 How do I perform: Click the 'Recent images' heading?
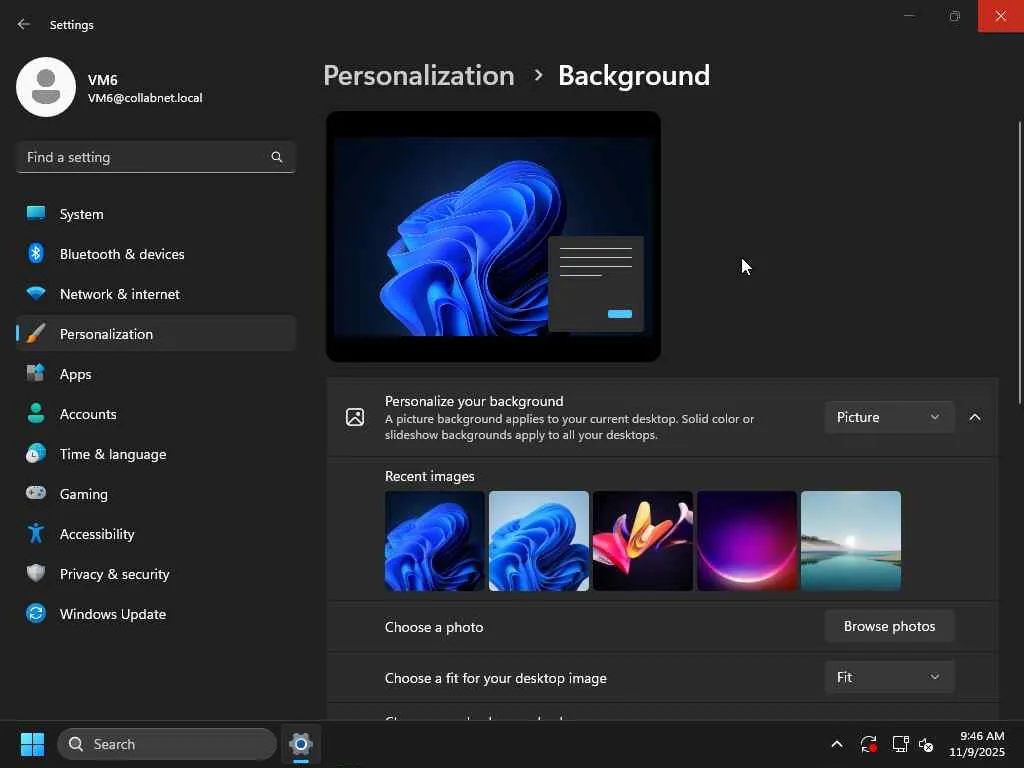(x=430, y=476)
